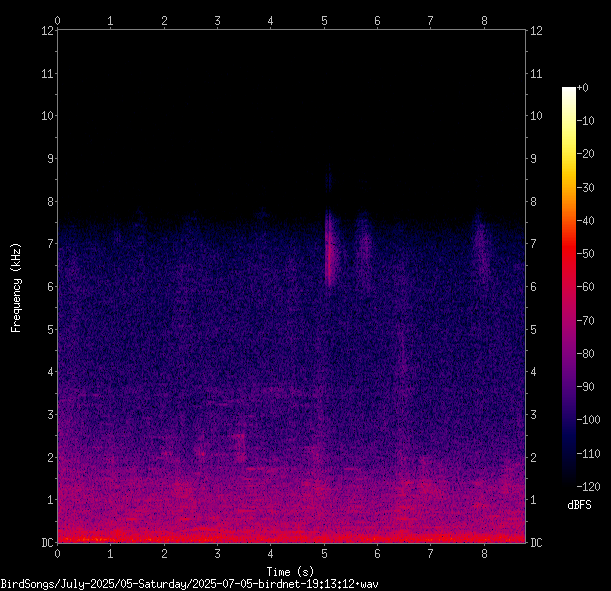Click the bottom time axis 8 label
This screenshot has height=591, width=611.
[x=484, y=553]
